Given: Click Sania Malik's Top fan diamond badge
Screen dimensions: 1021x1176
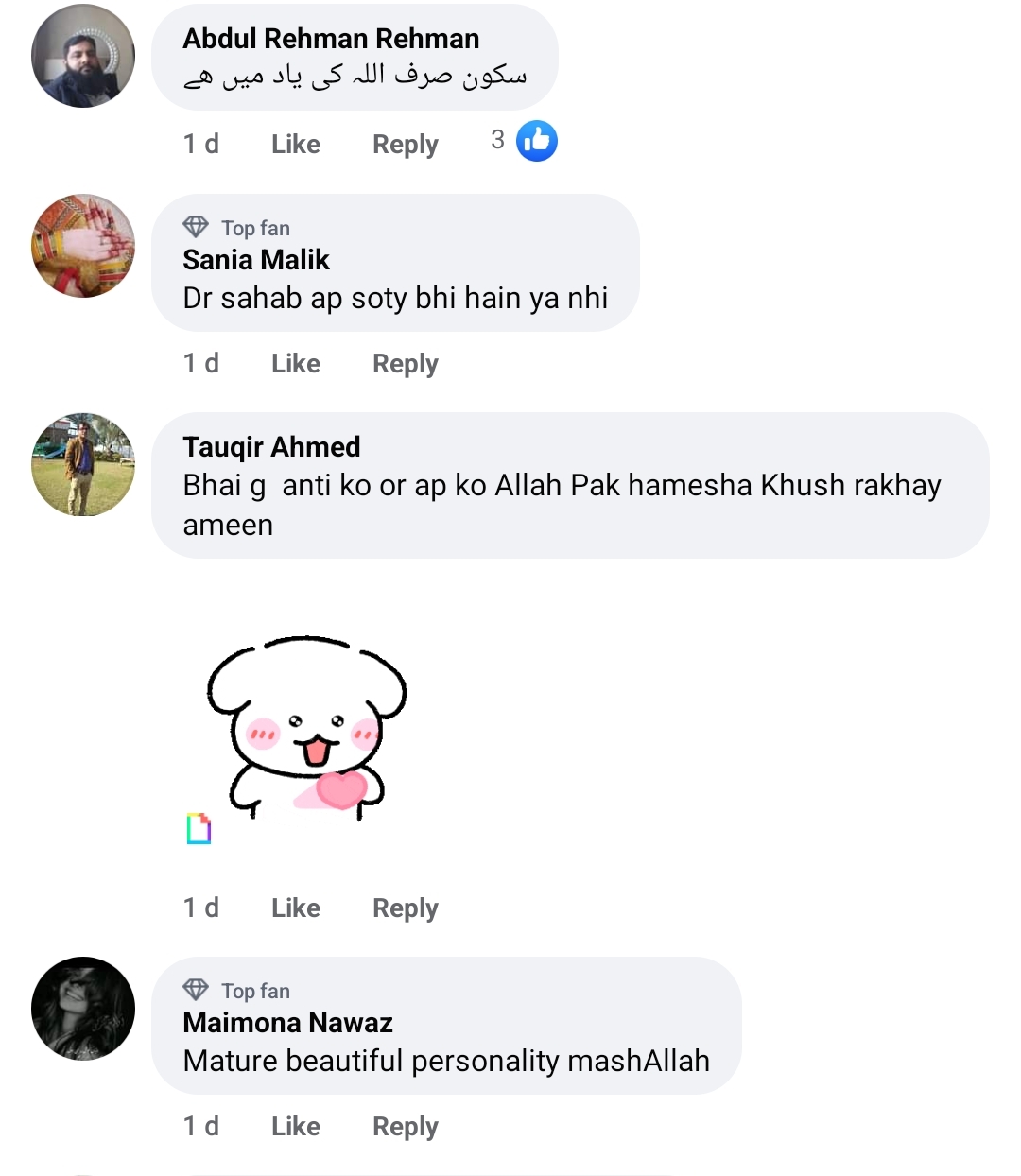Looking at the screenshot, I should (x=196, y=227).
